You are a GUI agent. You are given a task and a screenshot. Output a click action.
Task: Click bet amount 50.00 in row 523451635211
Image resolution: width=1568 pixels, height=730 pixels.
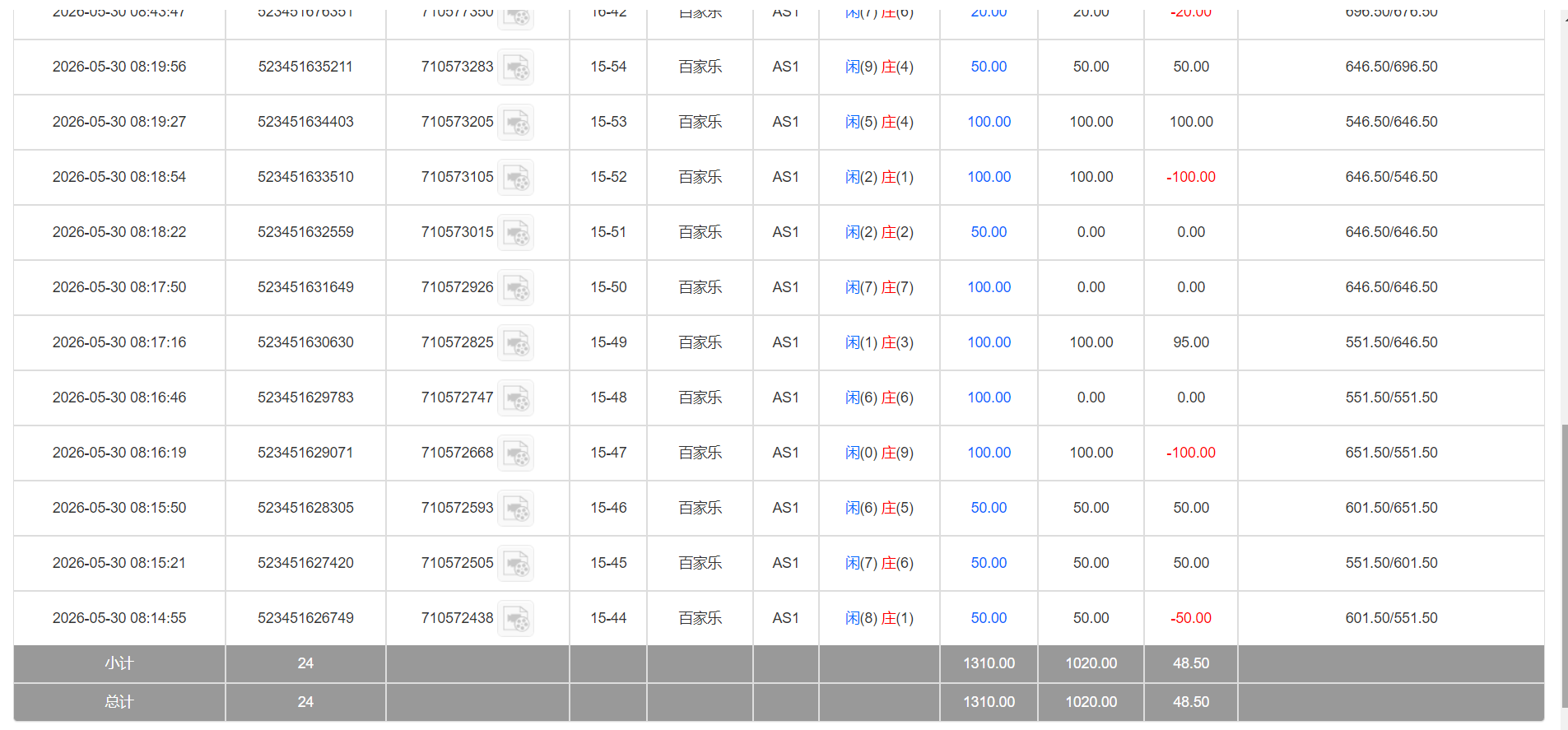tap(989, 67)
